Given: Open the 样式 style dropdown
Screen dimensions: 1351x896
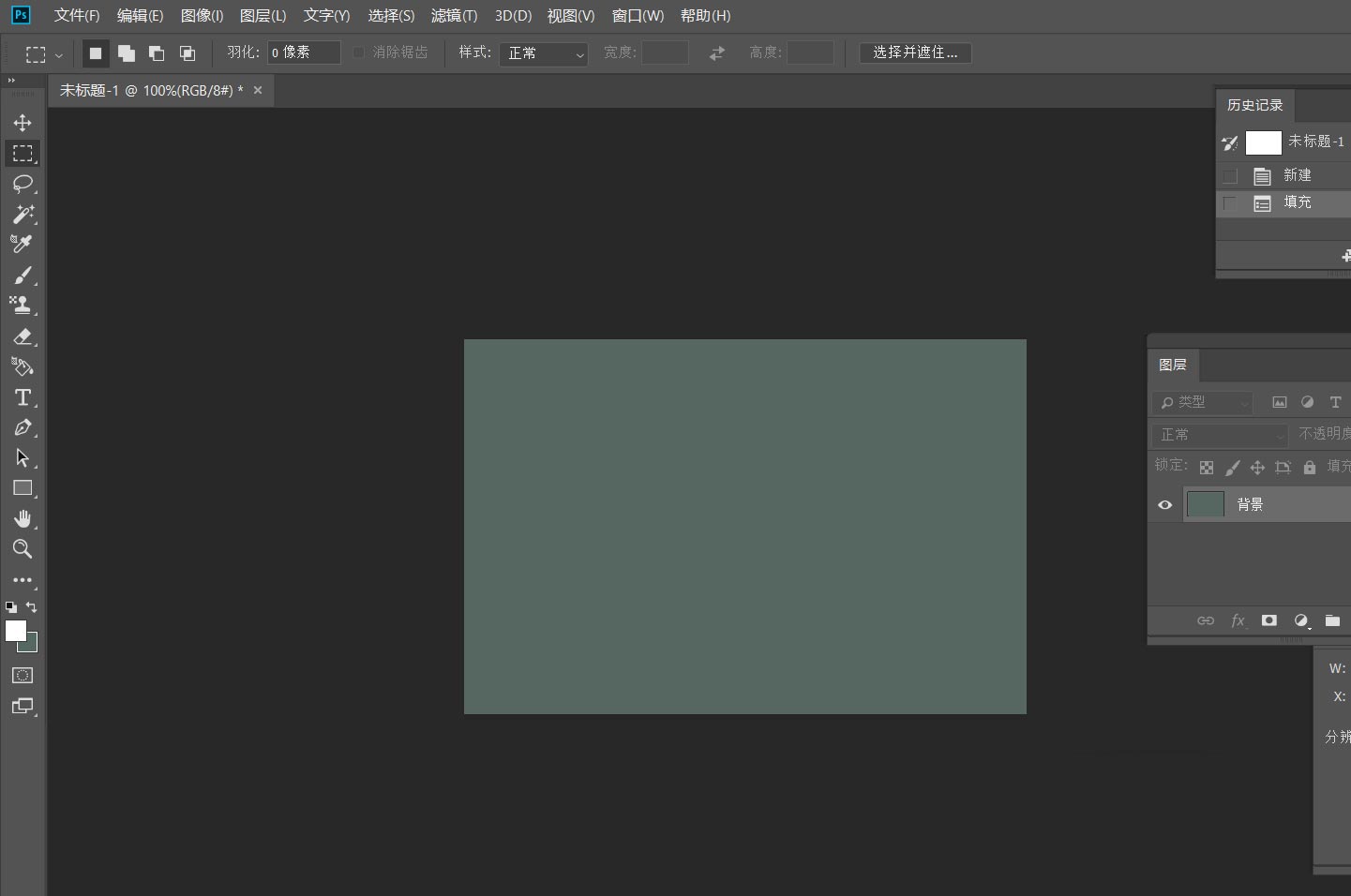Looking at the screenshot, I should (x=544, y=53).
